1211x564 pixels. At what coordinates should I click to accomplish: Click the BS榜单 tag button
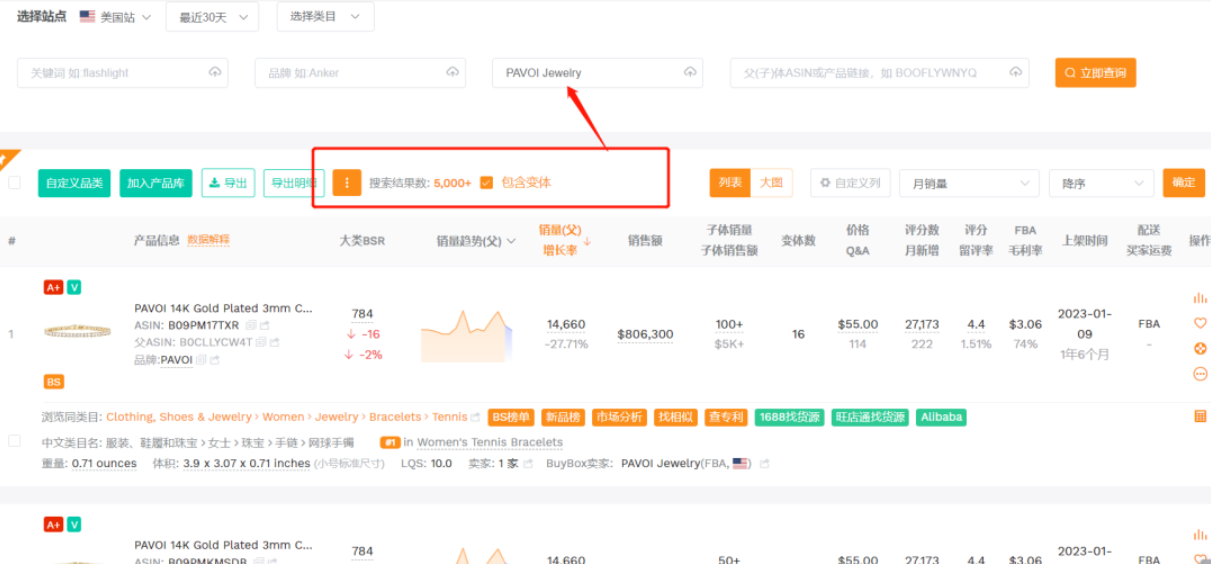512,417
